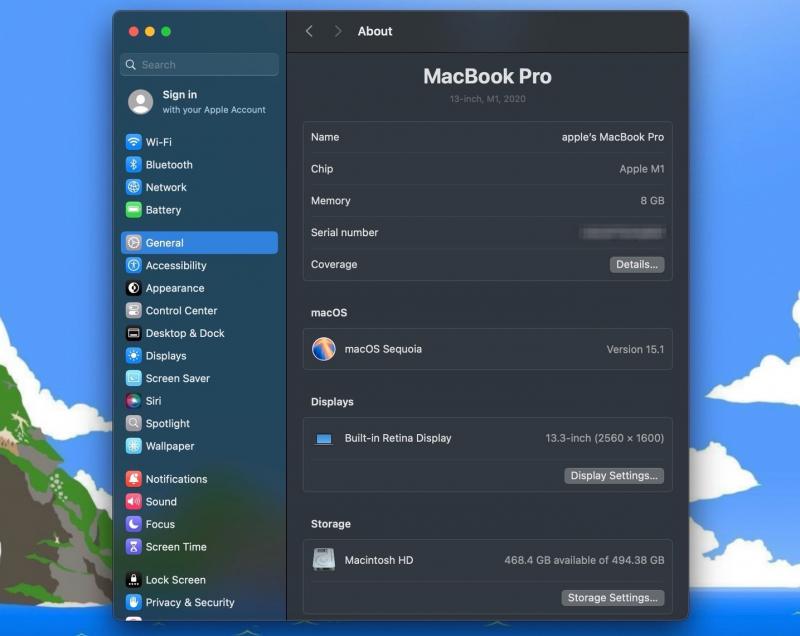Click the Screen Time hourglass icon
The image size is (800, 636).
[x=134, y=547]
